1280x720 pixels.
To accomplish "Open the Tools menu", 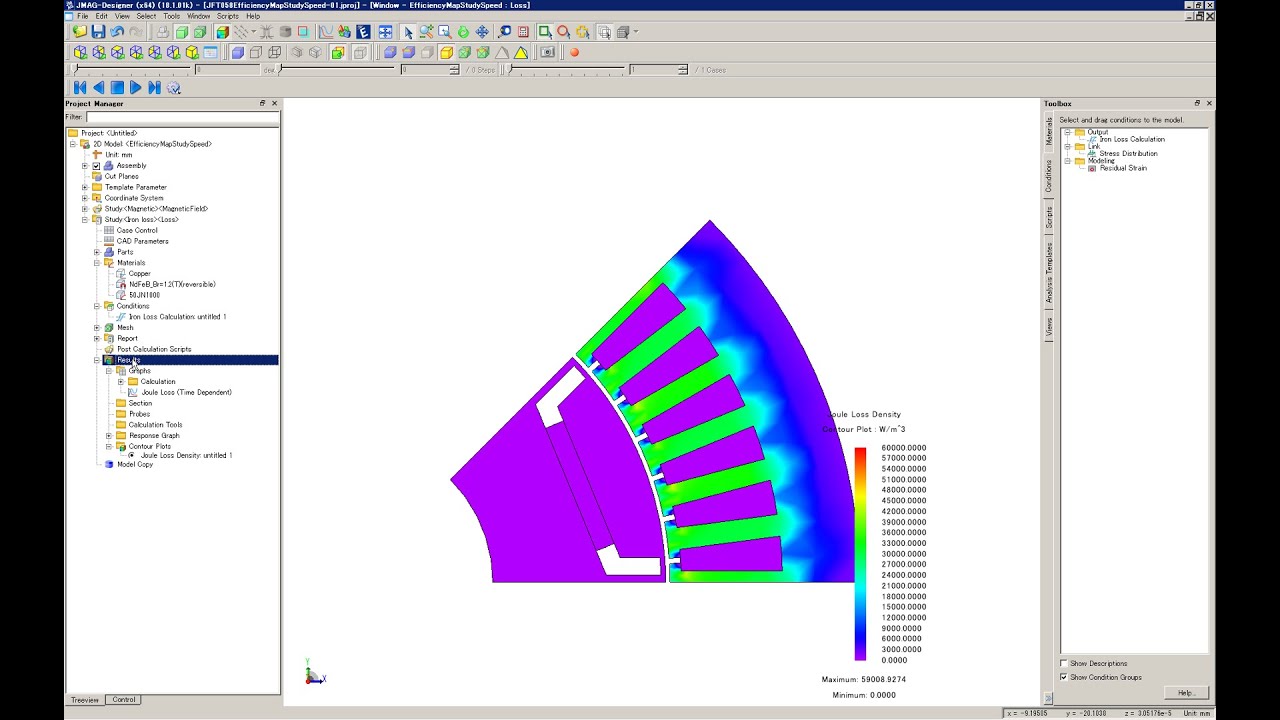I will pyautogui.click(x=172, y=16).
